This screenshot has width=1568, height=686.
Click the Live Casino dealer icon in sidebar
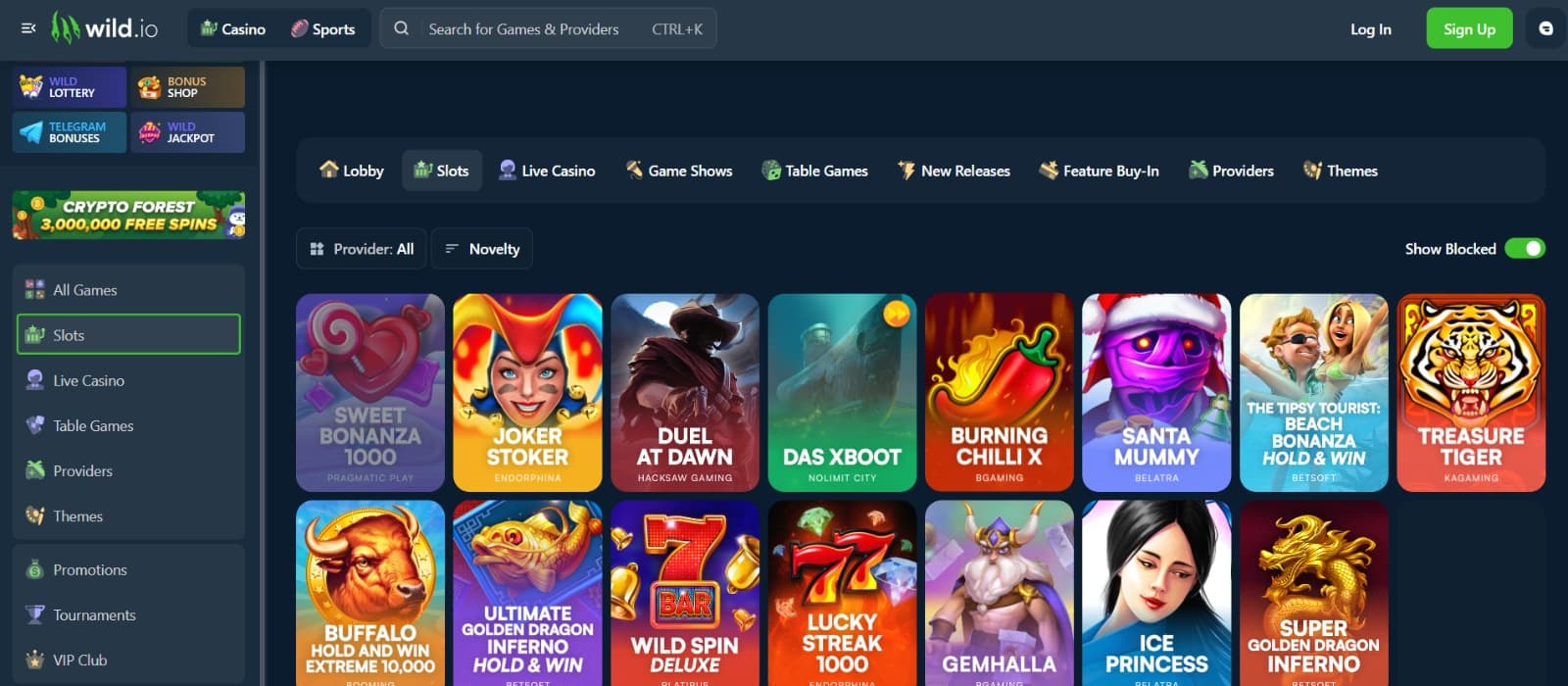(35, 379)
